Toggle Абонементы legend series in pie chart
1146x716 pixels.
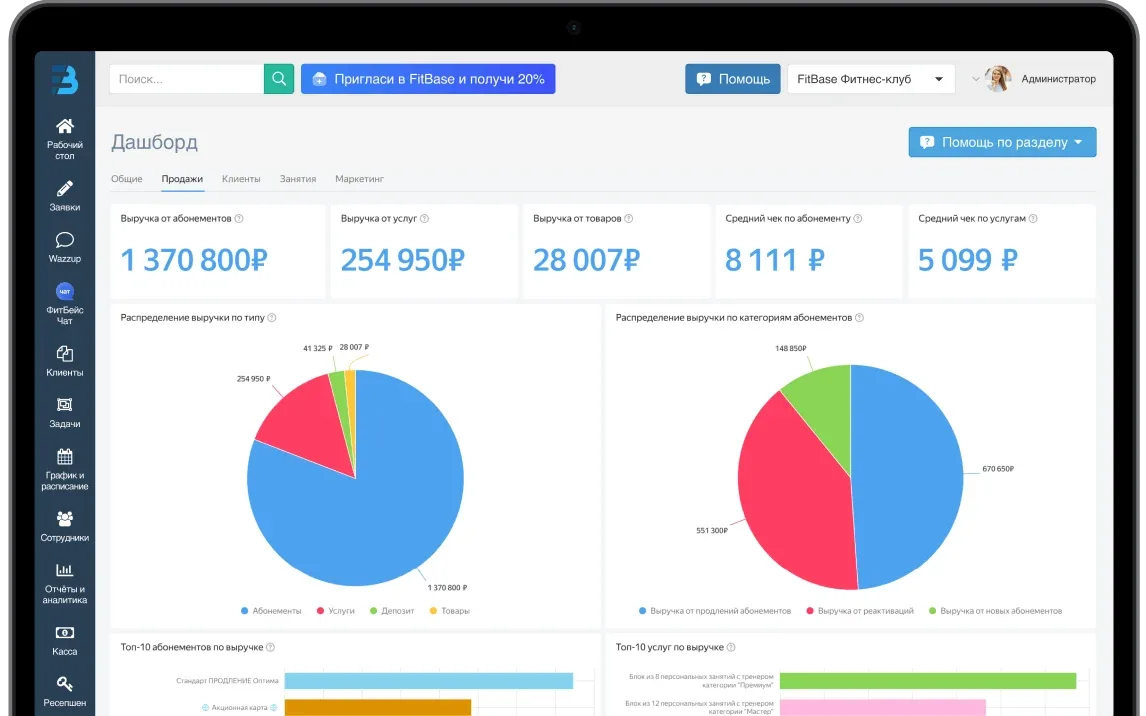271,611
